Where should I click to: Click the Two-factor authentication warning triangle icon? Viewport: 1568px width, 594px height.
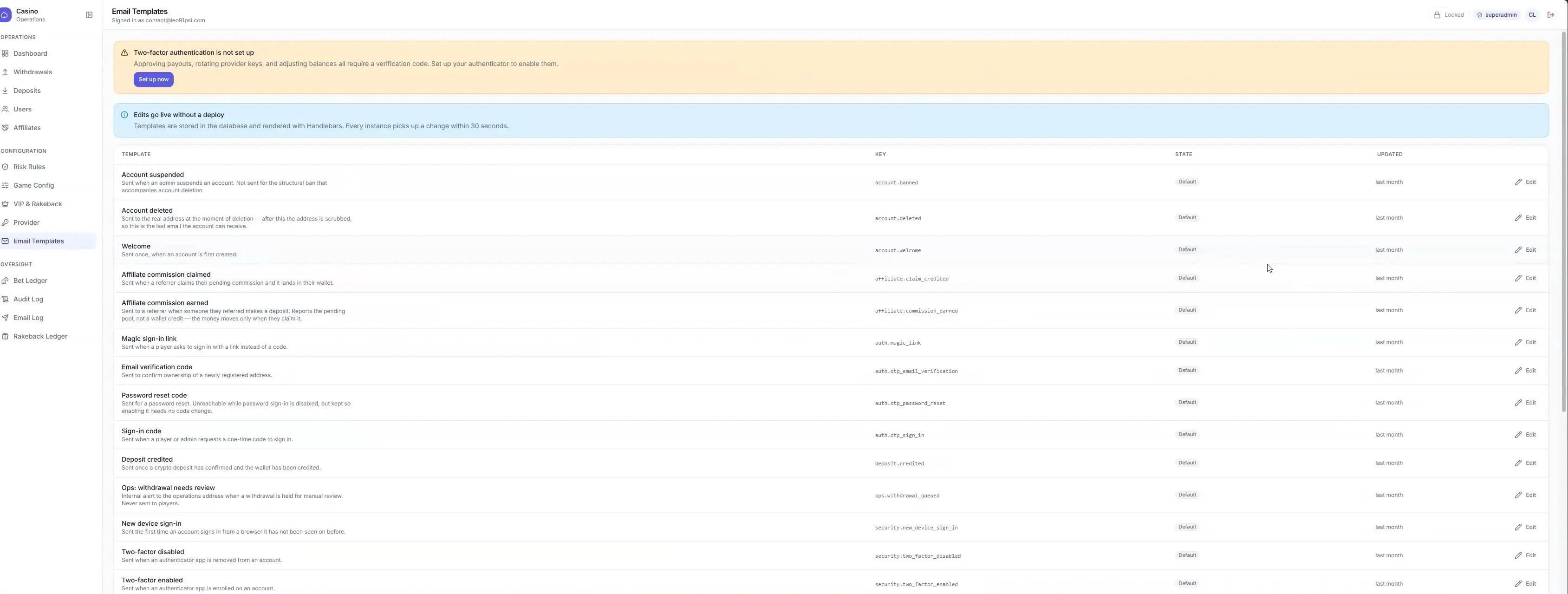tap(124, 53)
